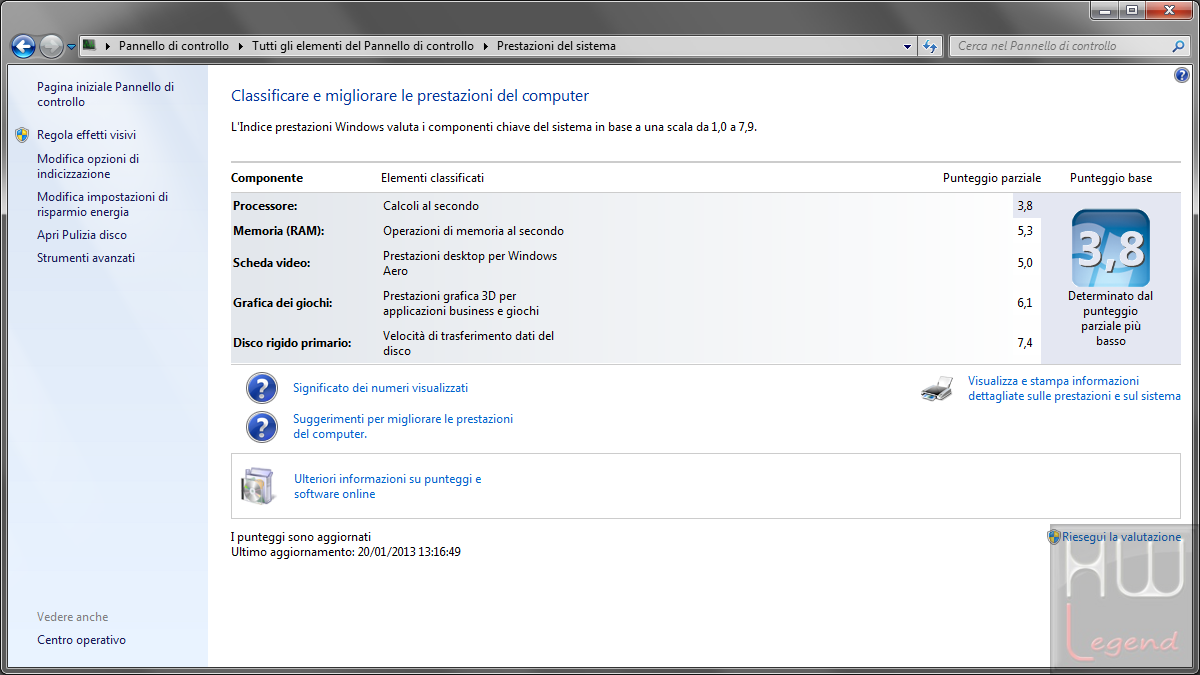Open 'Visualizza e stampa informazioni dettagliate' link
Viewport: 1200px width, 675px height.
tap(1074, 388)
